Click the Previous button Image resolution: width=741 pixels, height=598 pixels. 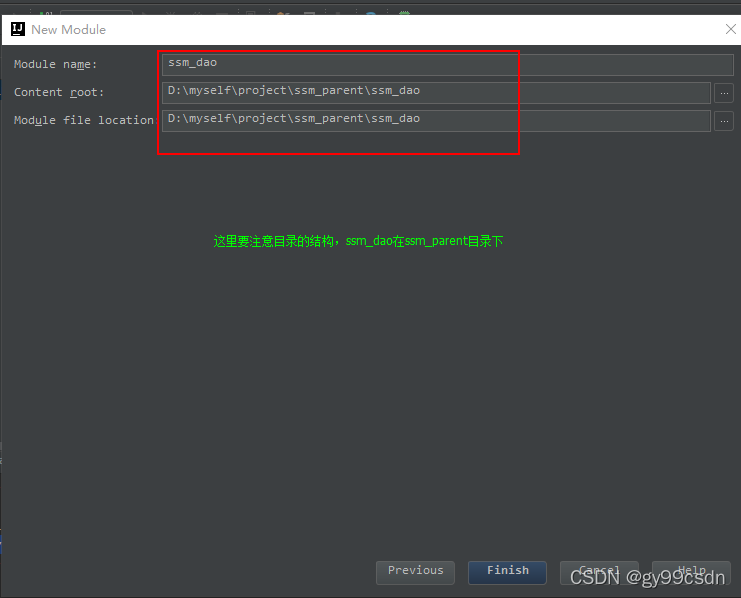415,572
